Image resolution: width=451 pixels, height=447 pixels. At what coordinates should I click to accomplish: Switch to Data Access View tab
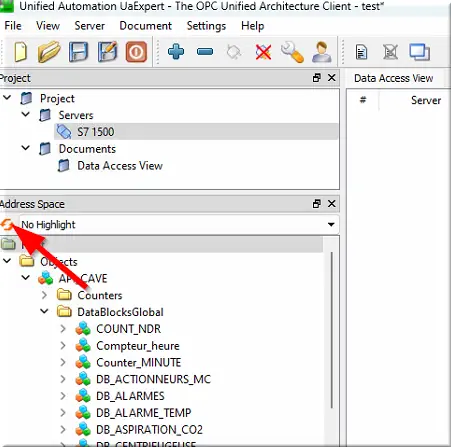point(394,78)
